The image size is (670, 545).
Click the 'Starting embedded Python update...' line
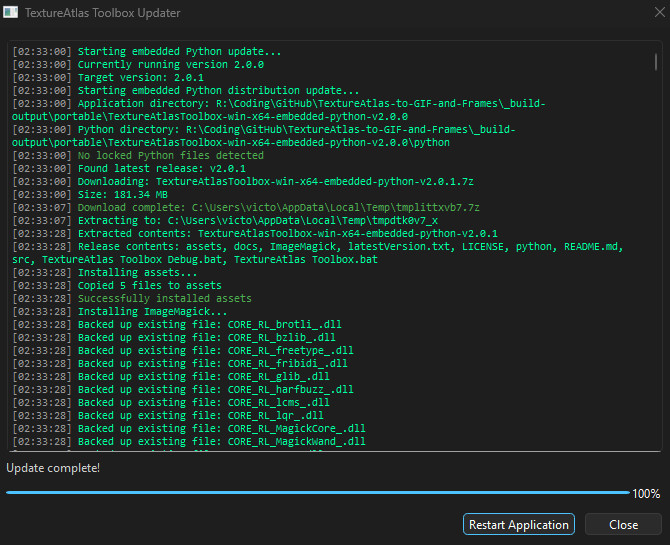point(147,51)
